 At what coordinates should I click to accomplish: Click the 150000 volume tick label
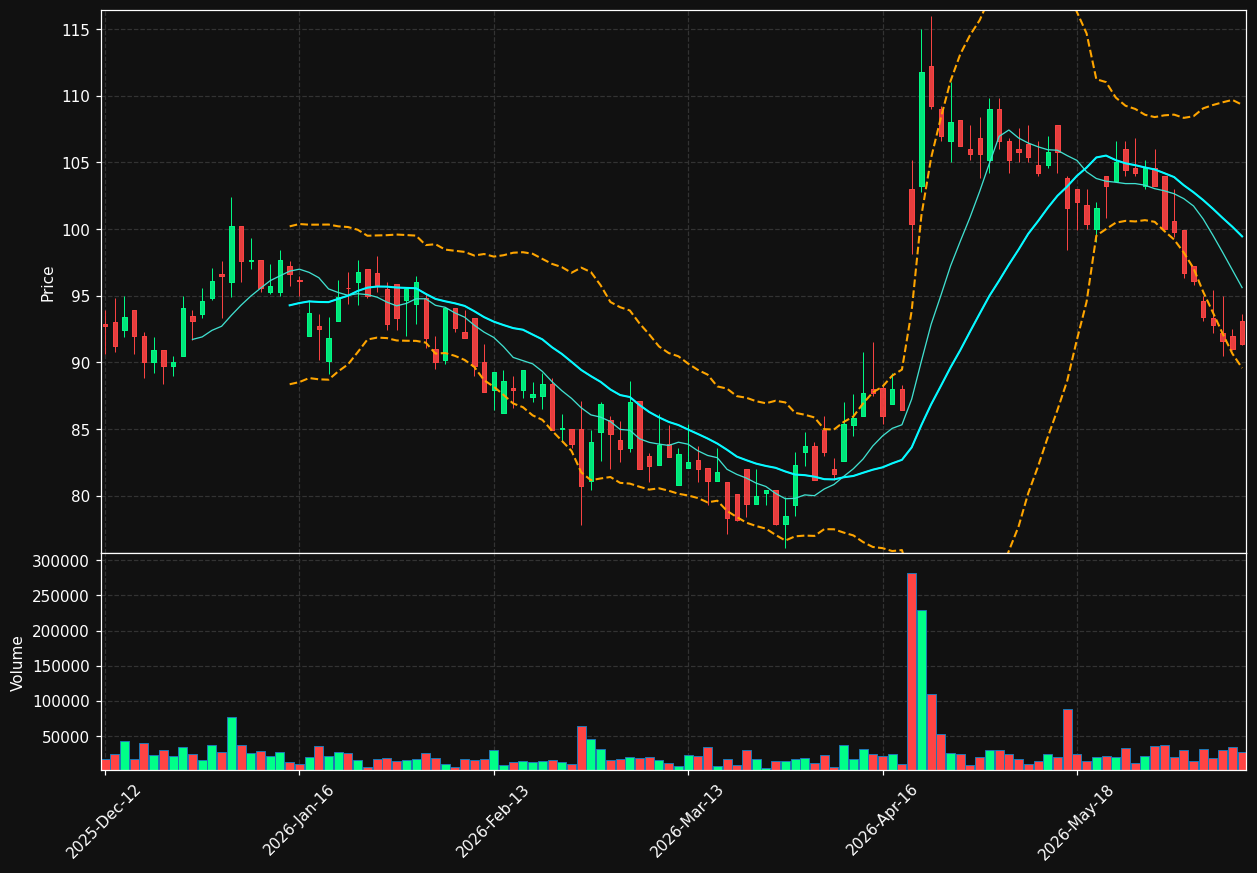(x=62, y=667)
